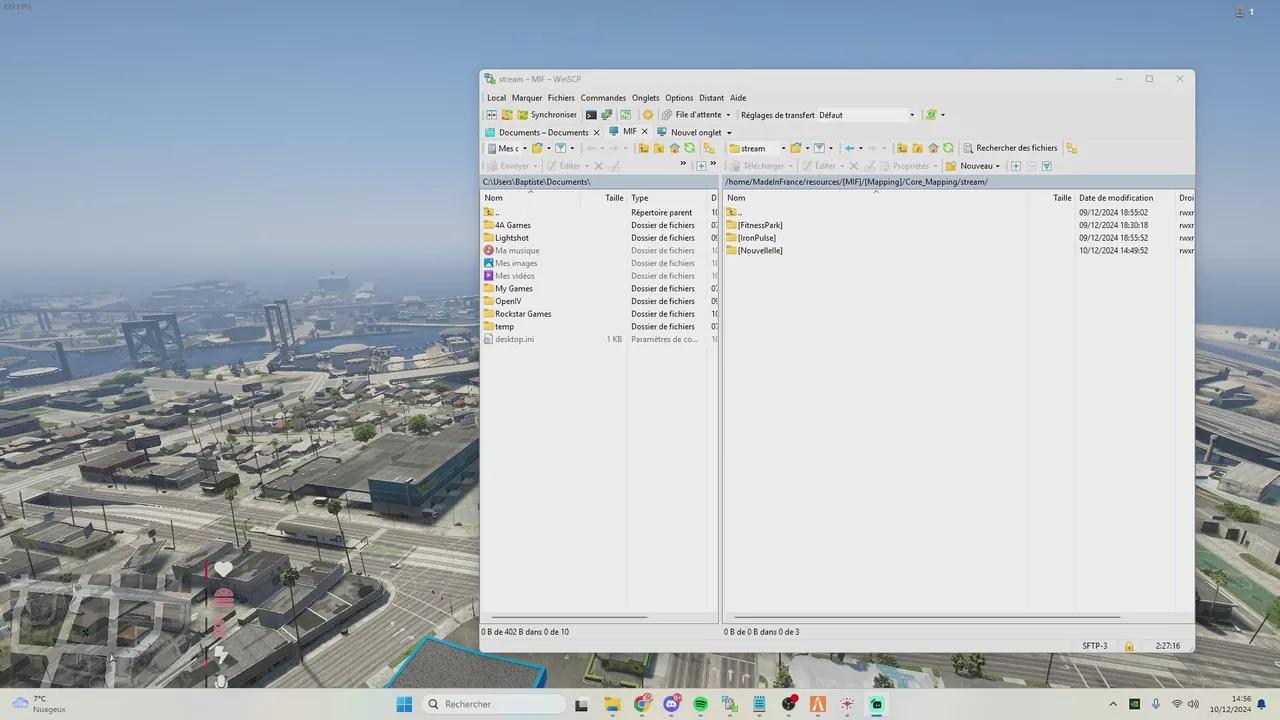Select files with remote plus icon
The height and width of the screenshot is (720, 1280).
(x=1016, y=166)
